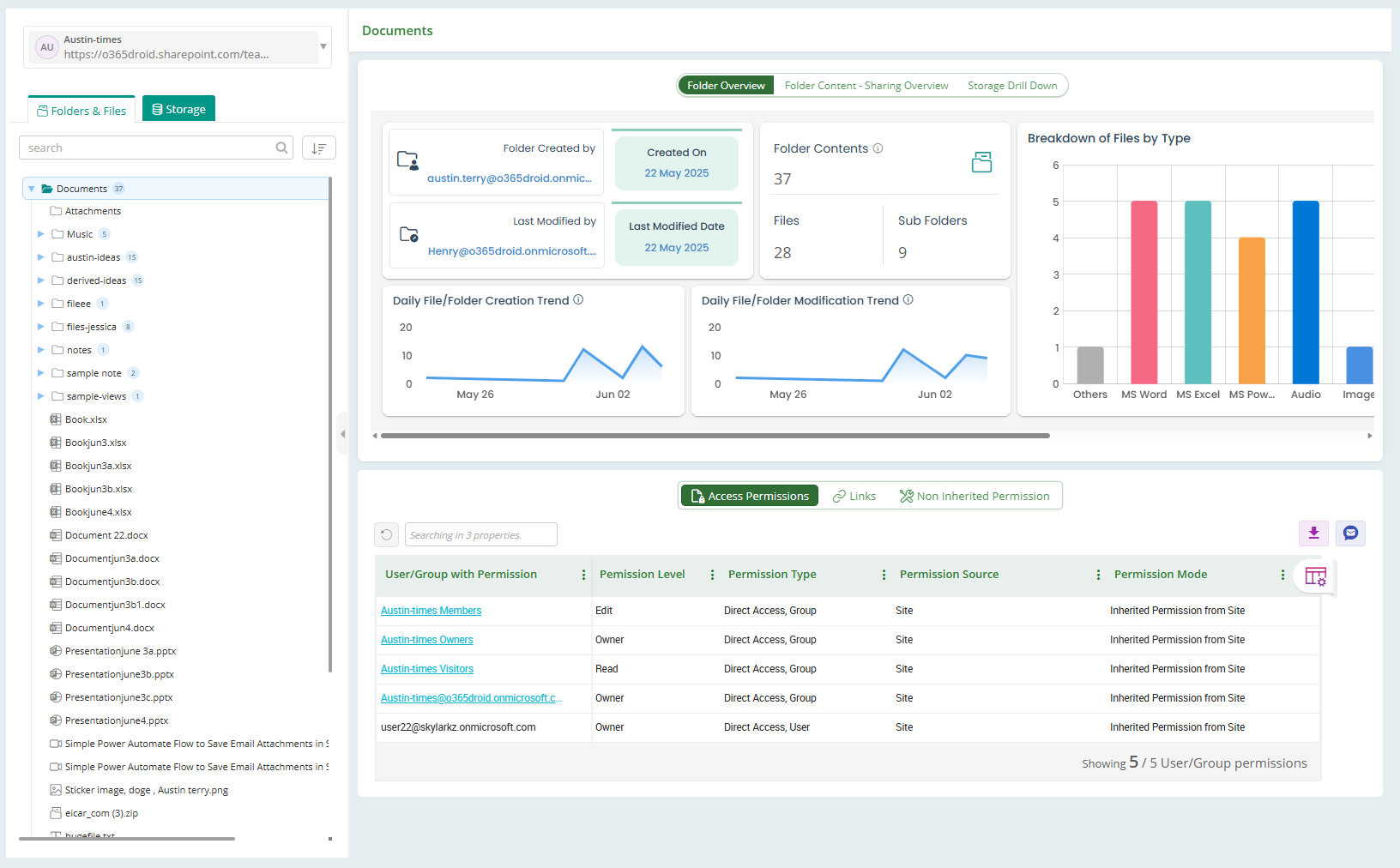Click the download permissions report icon

[x=1313, y=533]
